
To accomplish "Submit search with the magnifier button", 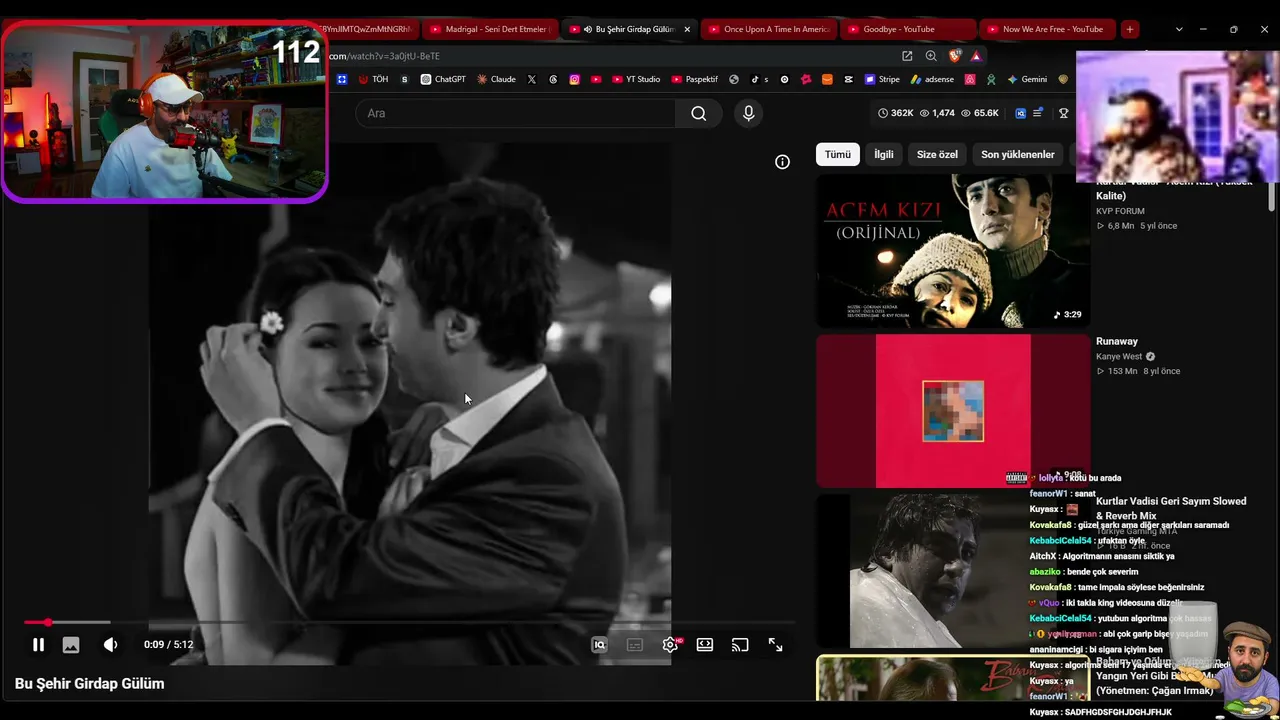I will pyautogui.click(x=698, y=113).
